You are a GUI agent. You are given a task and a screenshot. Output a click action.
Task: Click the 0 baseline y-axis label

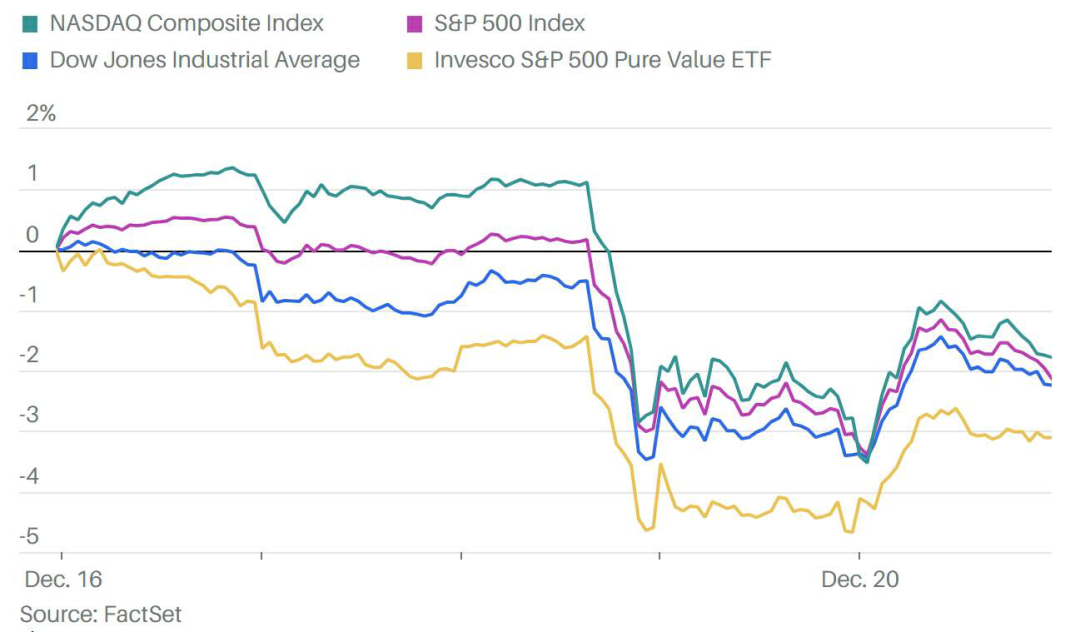pos(32,234)
